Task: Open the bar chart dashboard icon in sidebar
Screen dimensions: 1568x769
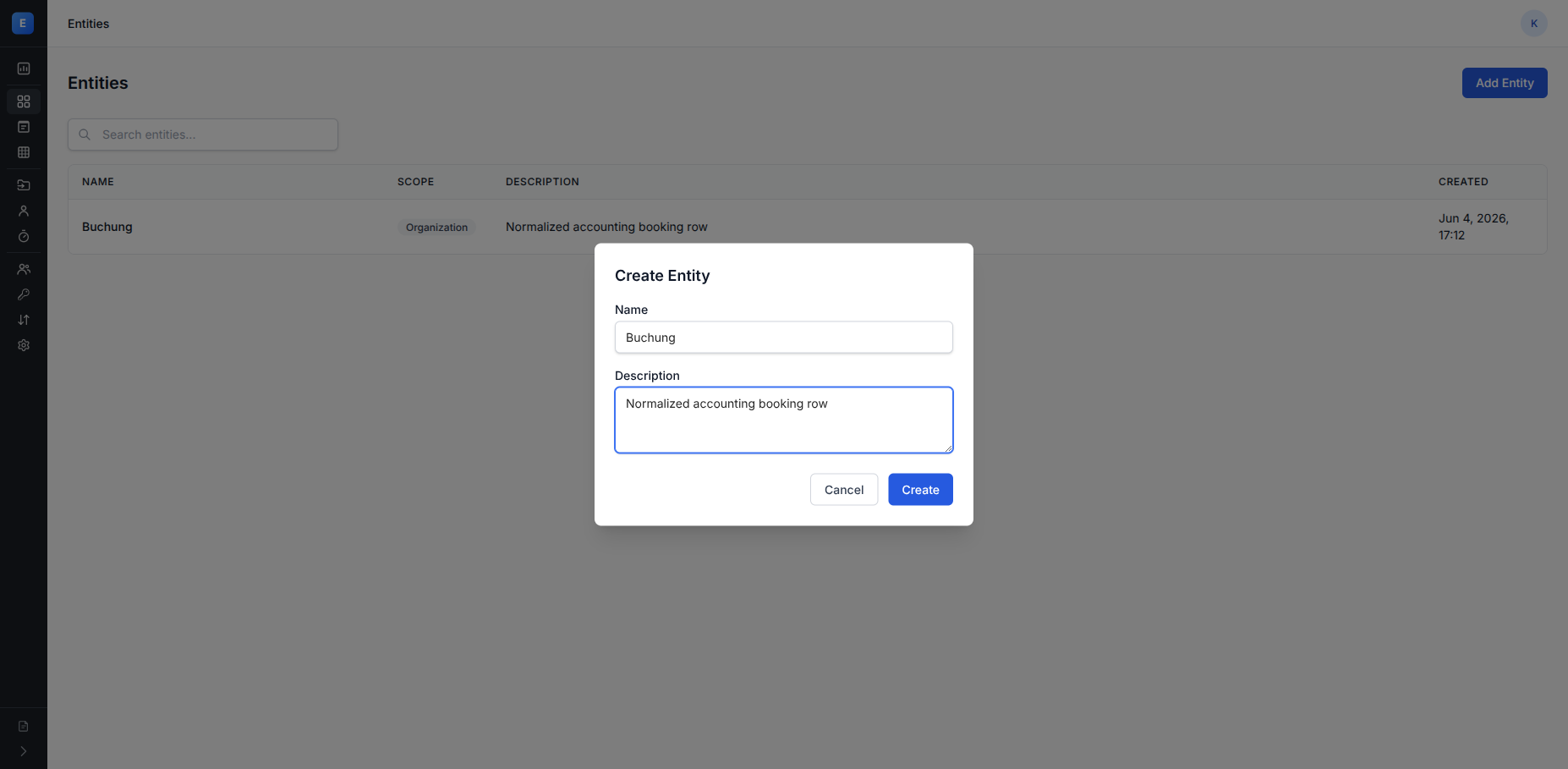Action: (24, 69)
